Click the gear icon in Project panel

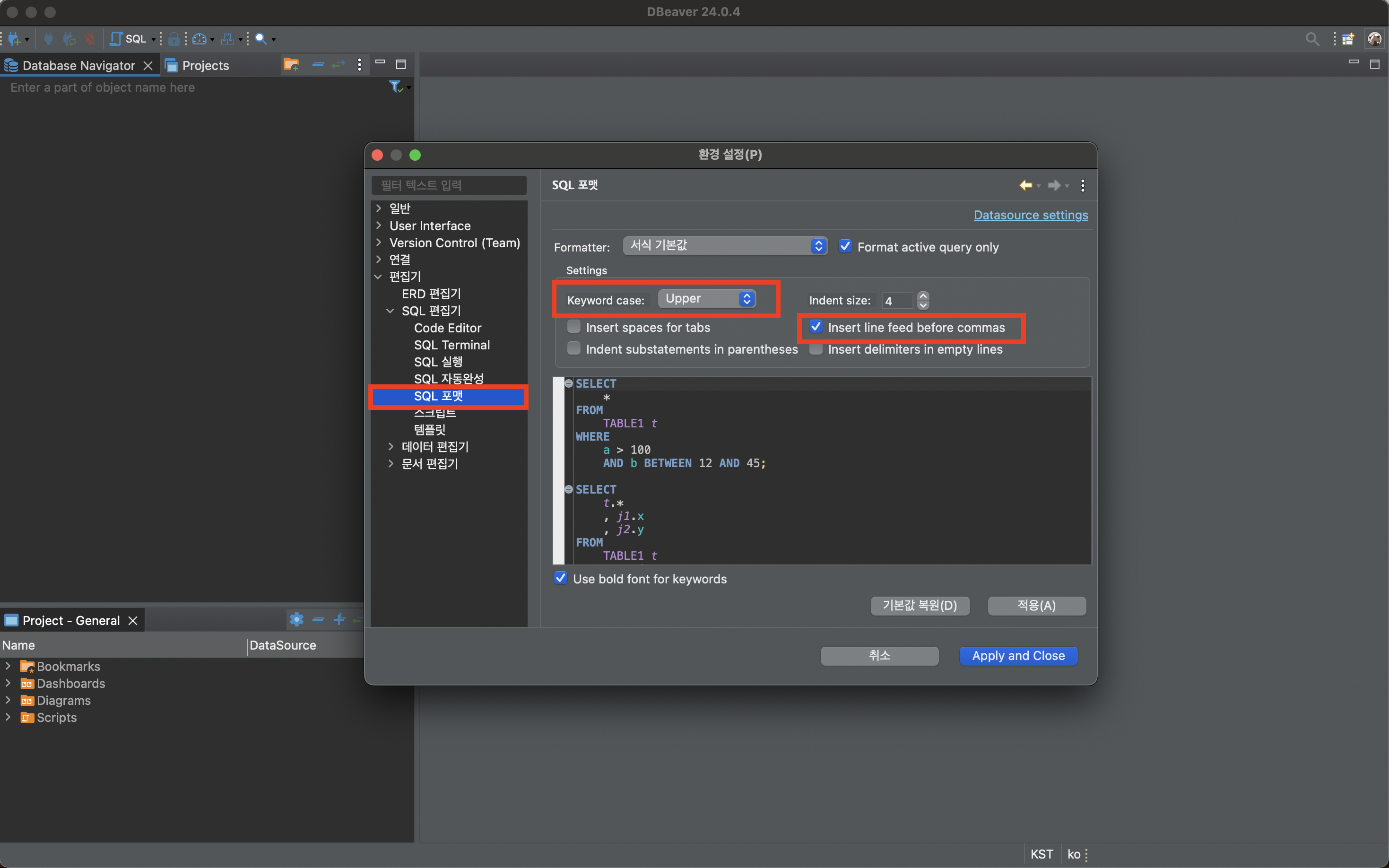click(296, 619)
